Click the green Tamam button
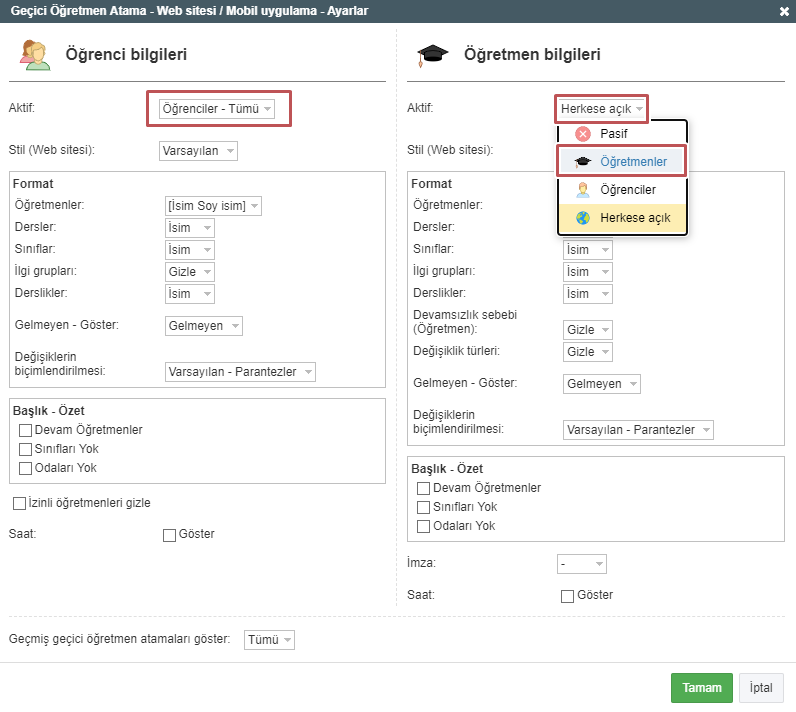This screenshot has height=712, width=796. (702, 688)
